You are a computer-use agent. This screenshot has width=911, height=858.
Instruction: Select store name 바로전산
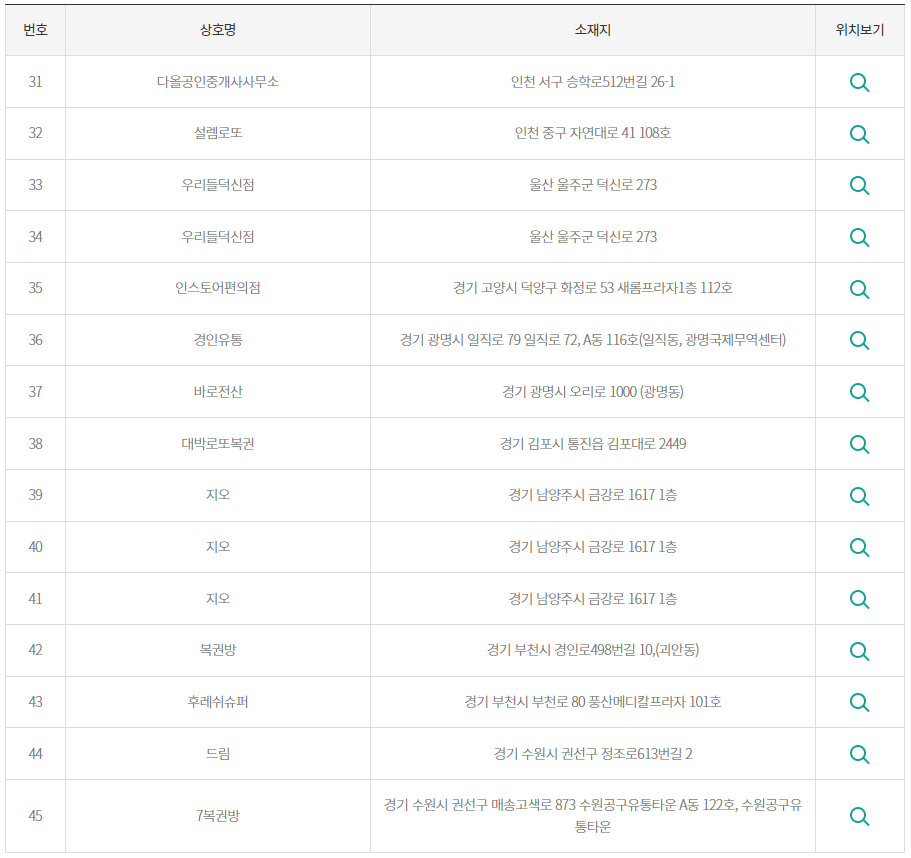(218, 392)
